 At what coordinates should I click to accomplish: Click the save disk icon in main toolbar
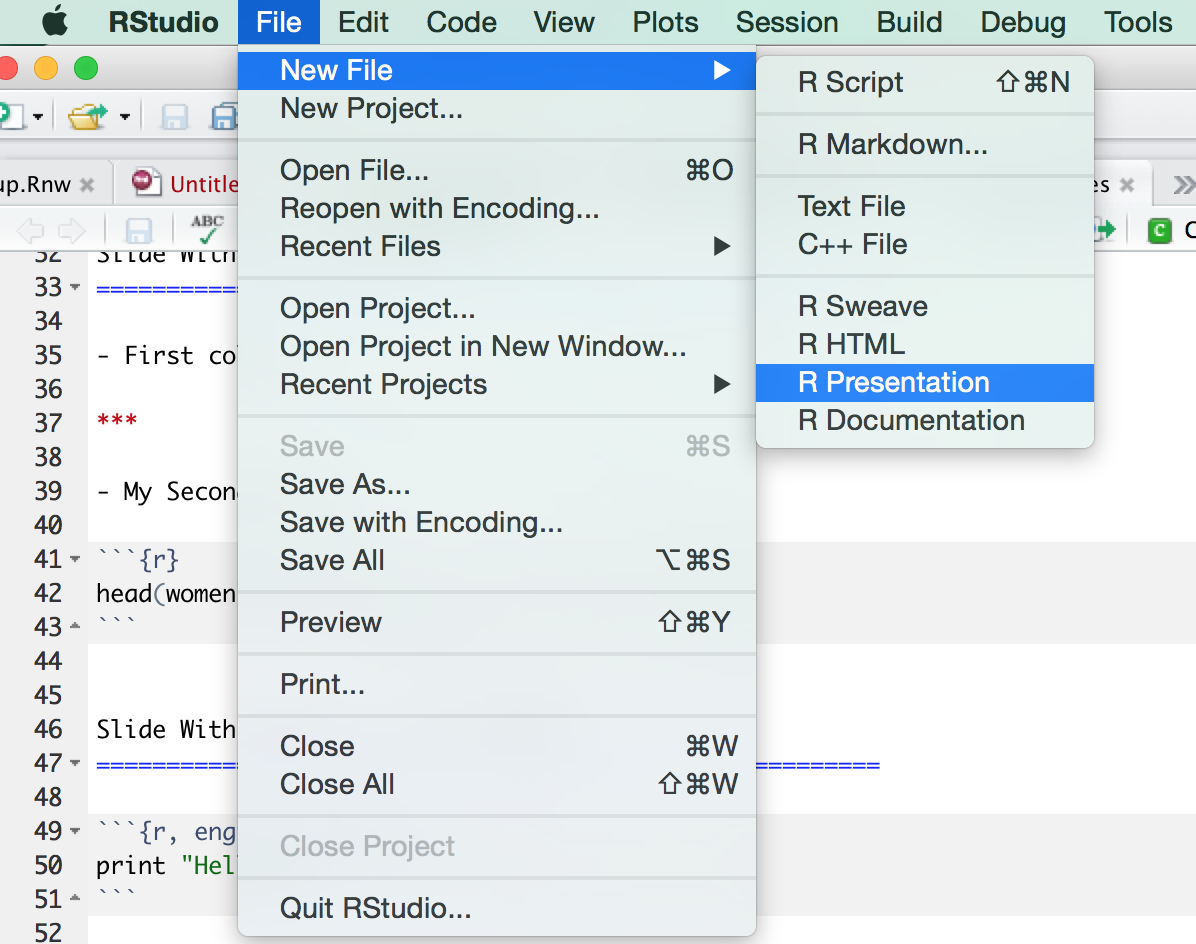(175, 117)
